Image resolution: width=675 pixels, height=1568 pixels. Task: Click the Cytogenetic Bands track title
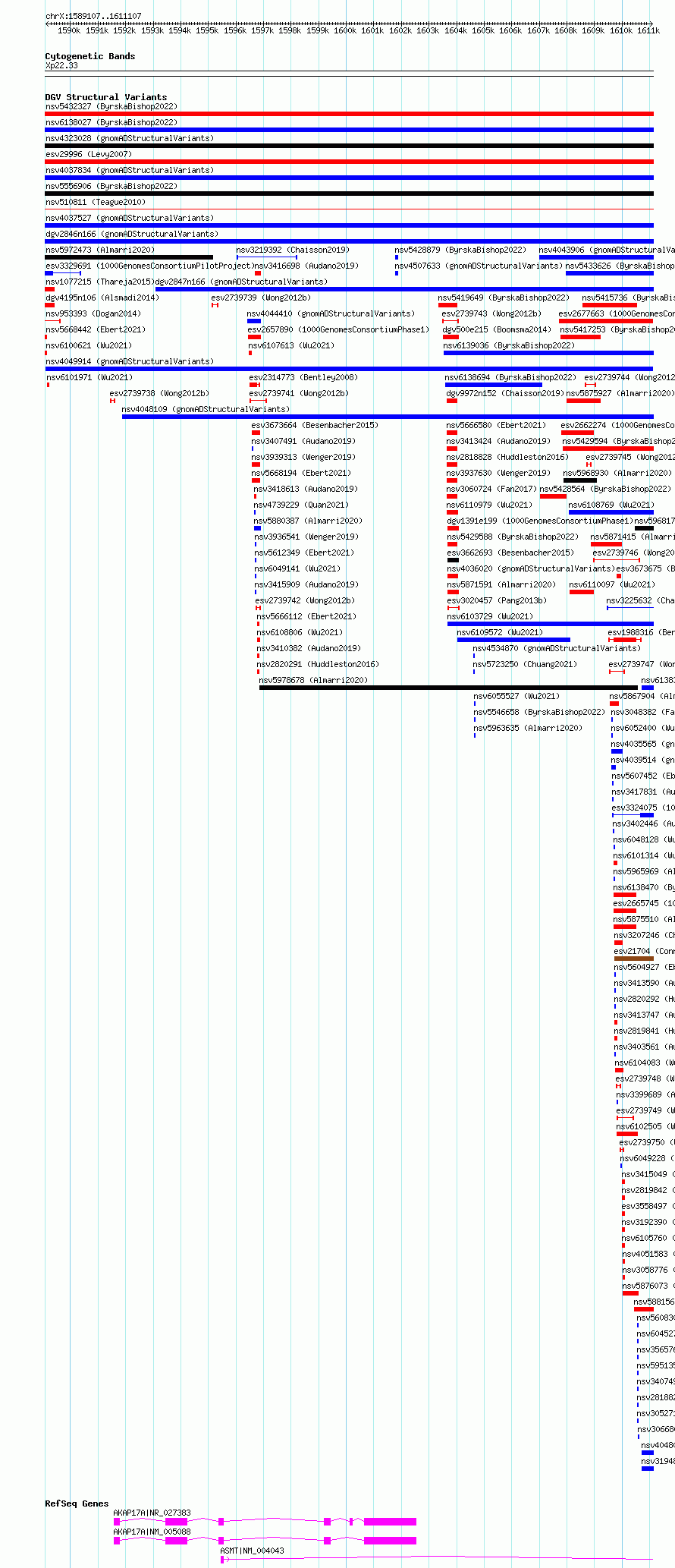pos(90,56)
